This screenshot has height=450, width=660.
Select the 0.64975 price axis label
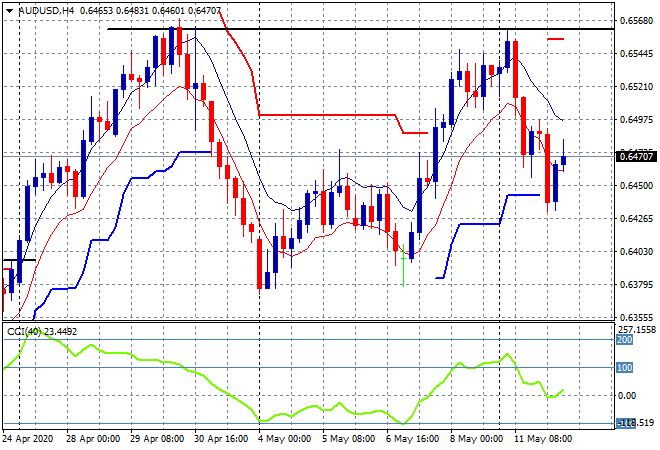coord(636,120)
